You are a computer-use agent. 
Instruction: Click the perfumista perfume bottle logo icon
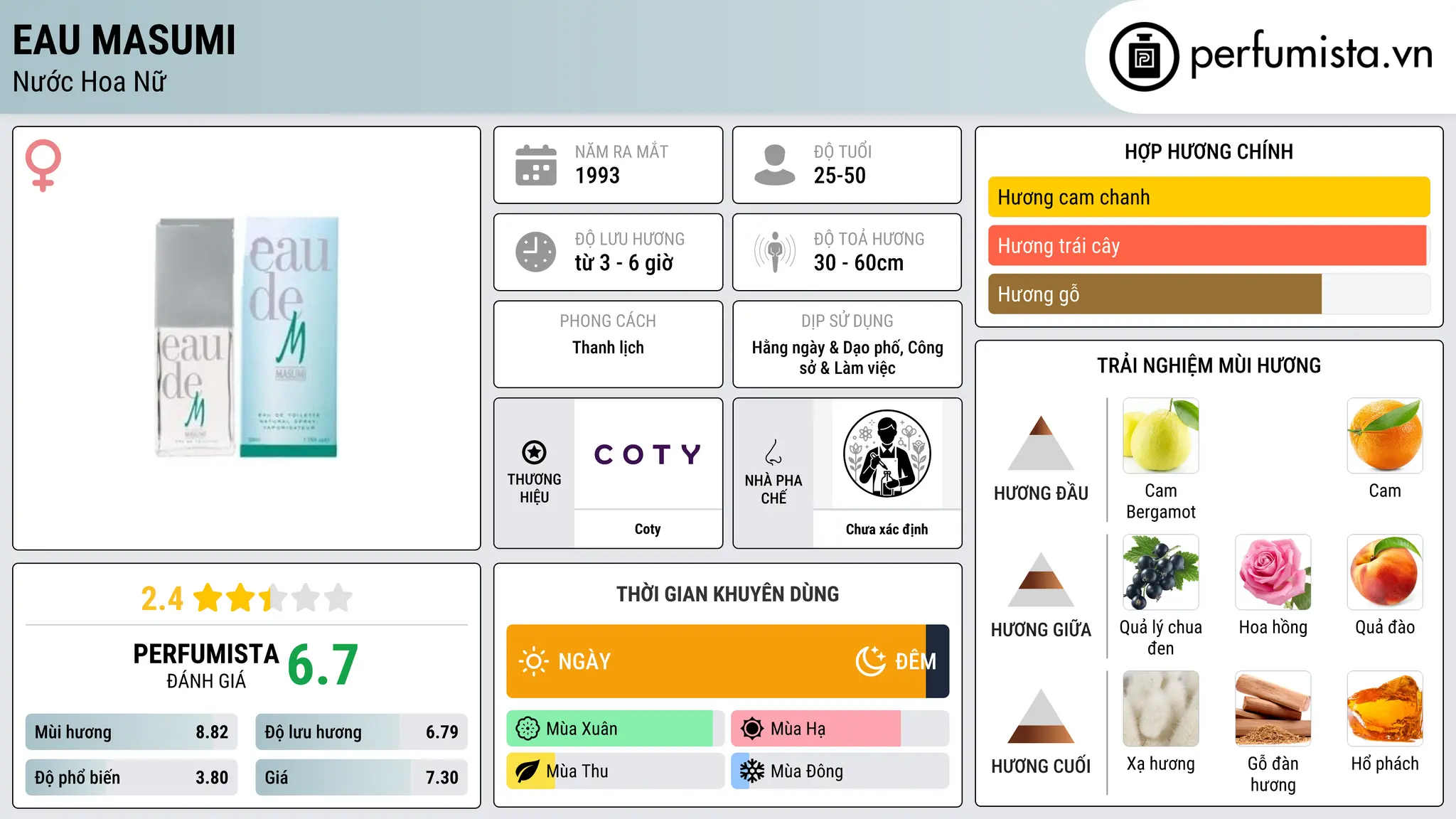point(1144,57)
